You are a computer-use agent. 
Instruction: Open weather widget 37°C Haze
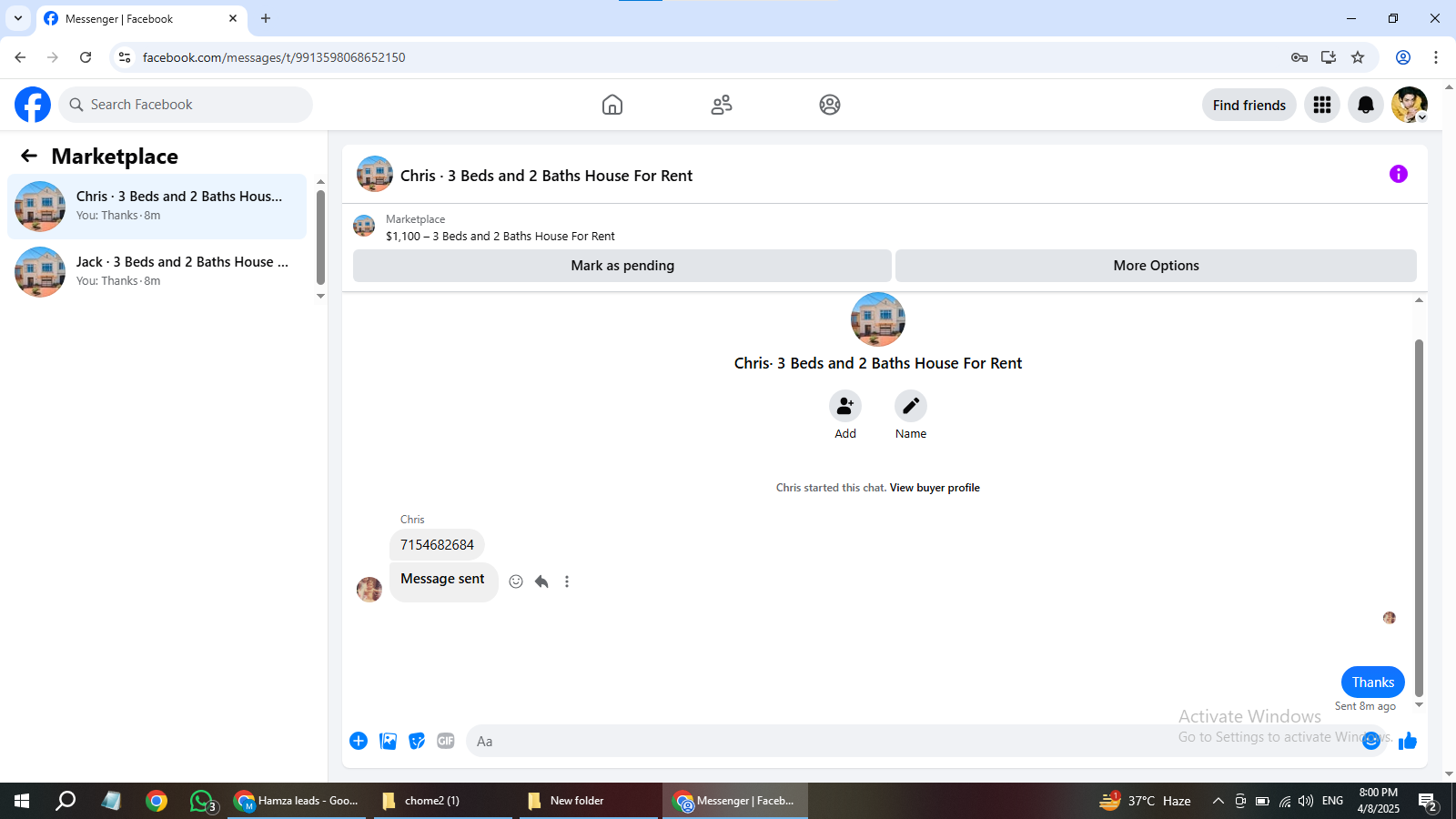1146,801
